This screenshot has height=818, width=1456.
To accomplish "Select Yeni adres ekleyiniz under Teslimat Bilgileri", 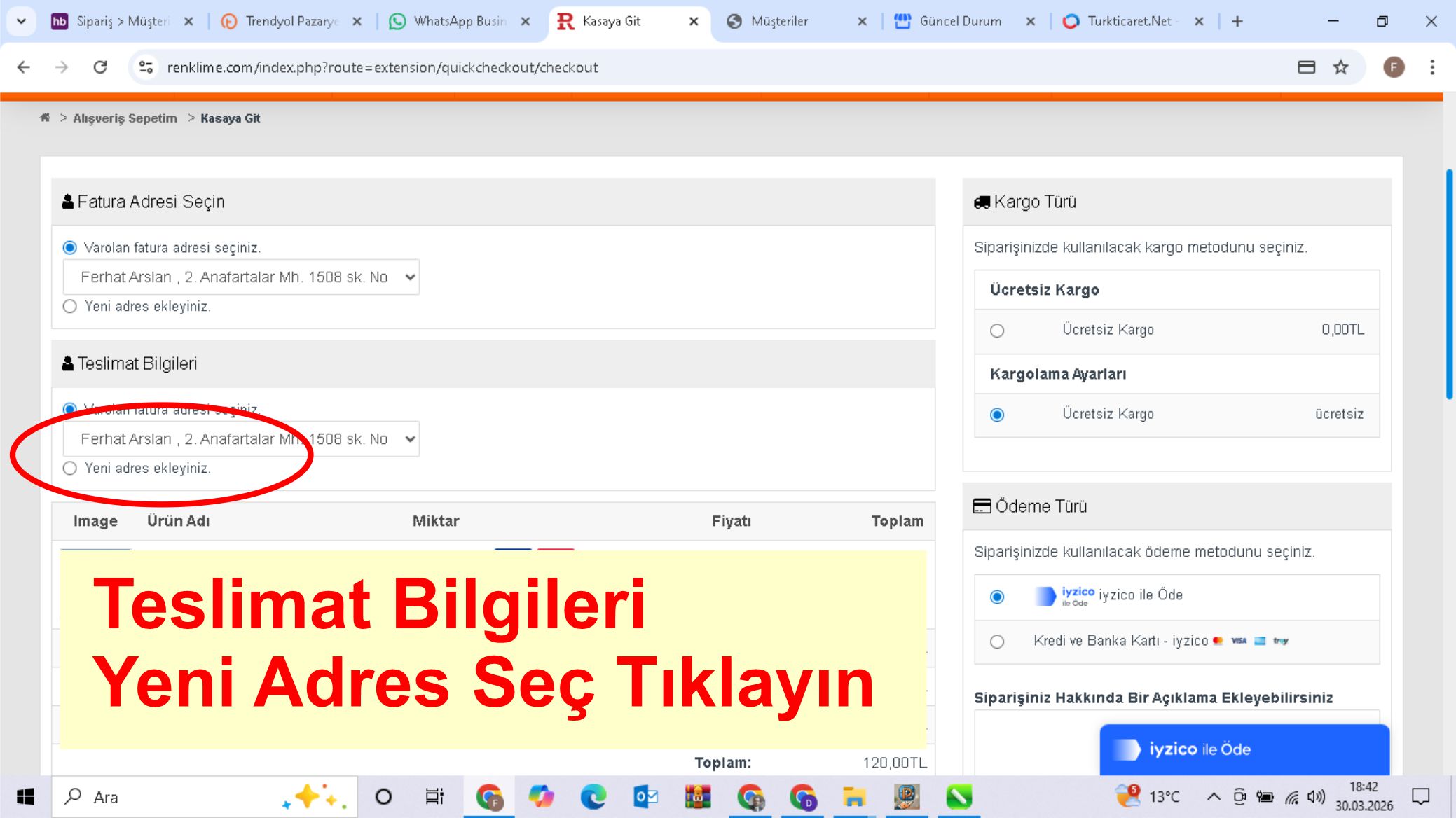I will click(x=70, y=468).
